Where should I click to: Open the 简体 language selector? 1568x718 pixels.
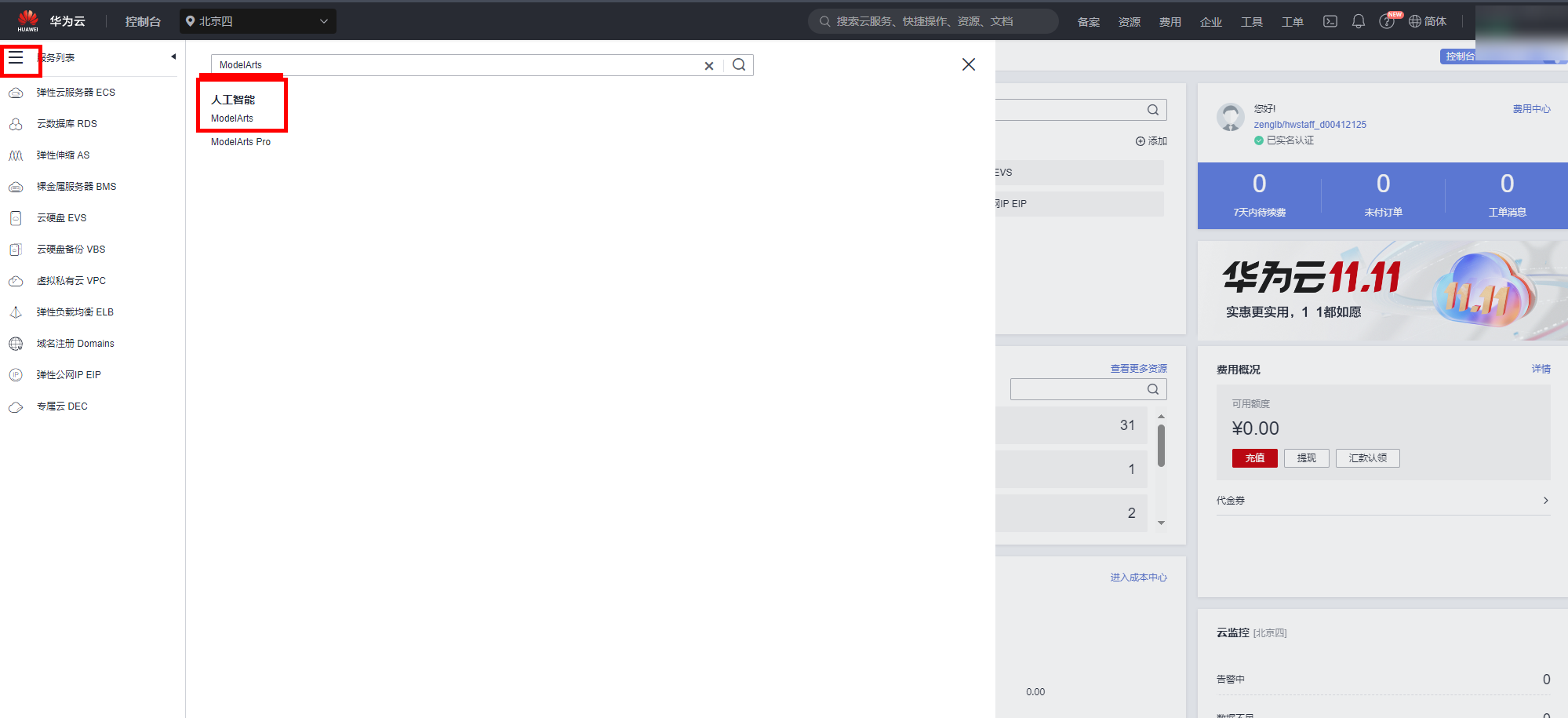pos(1428,21)
